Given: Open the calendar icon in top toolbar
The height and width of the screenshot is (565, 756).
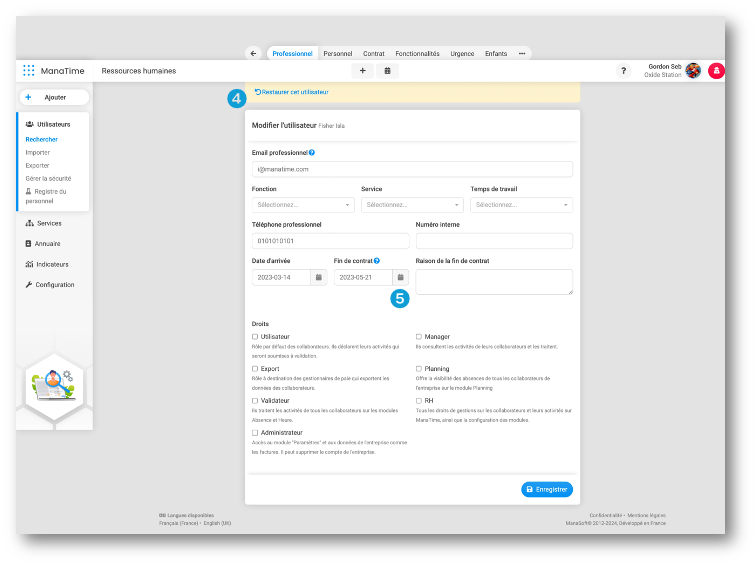Looking at the screenshot, I should point(387,71).
